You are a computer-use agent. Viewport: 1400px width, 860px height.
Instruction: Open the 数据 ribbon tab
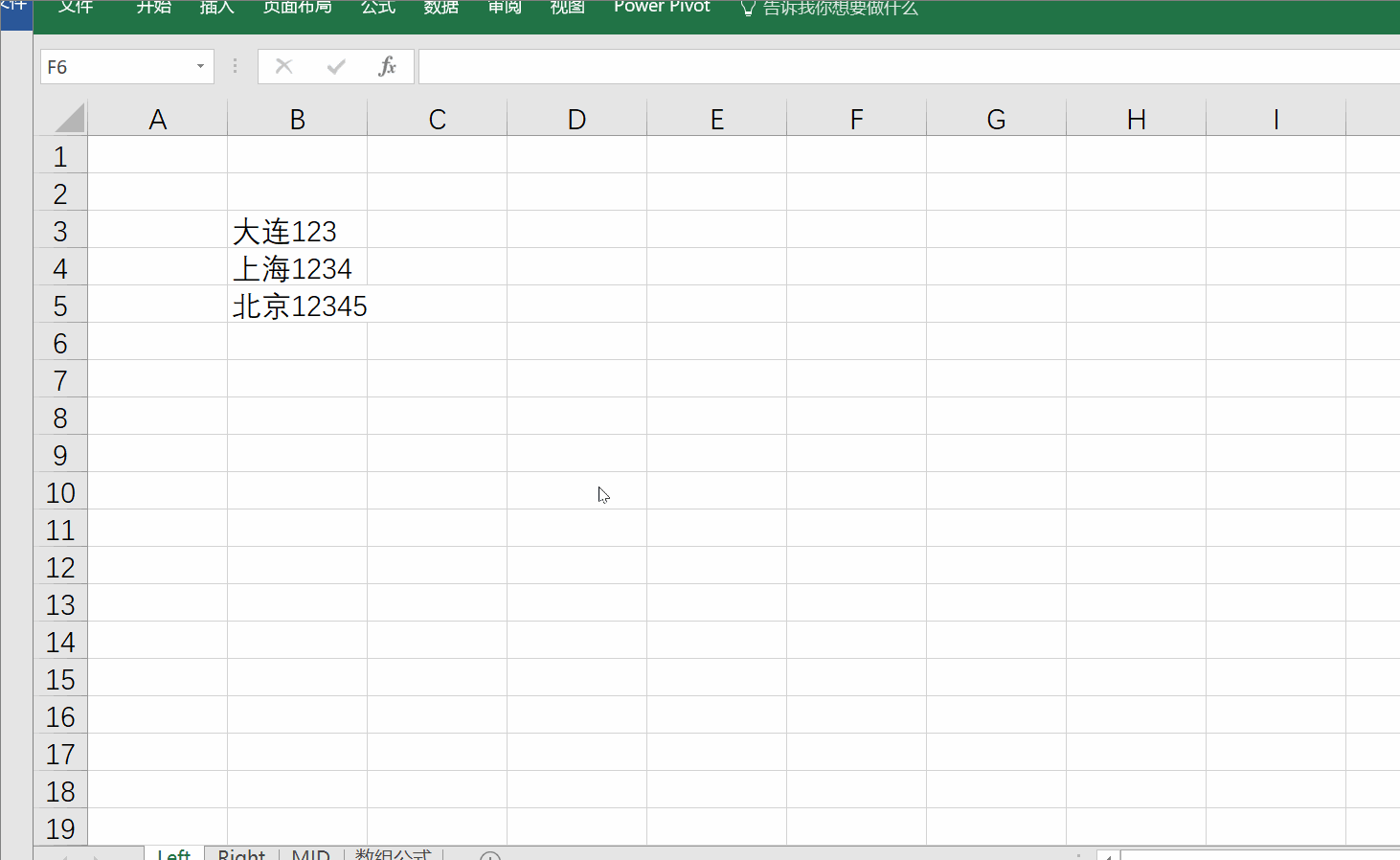[x=441, y=8]
